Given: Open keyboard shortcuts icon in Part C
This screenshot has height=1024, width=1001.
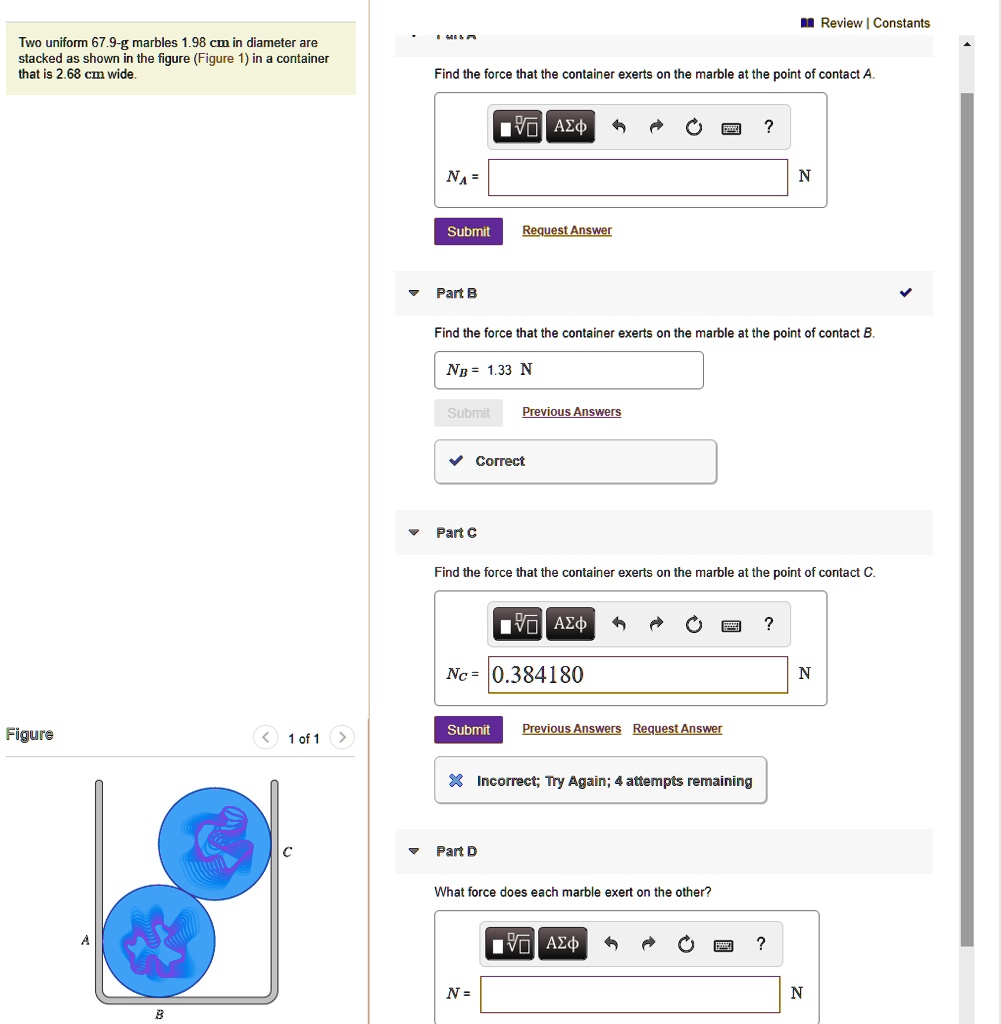Looking at the screenshot, I should tap(731, 626).
